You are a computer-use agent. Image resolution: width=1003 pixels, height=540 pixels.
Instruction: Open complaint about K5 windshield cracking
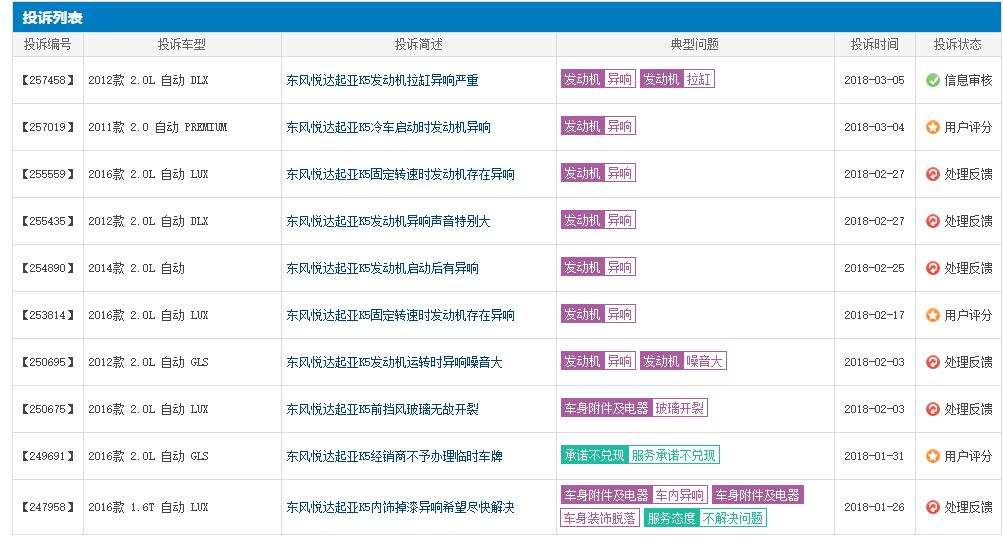pos(382,409)
